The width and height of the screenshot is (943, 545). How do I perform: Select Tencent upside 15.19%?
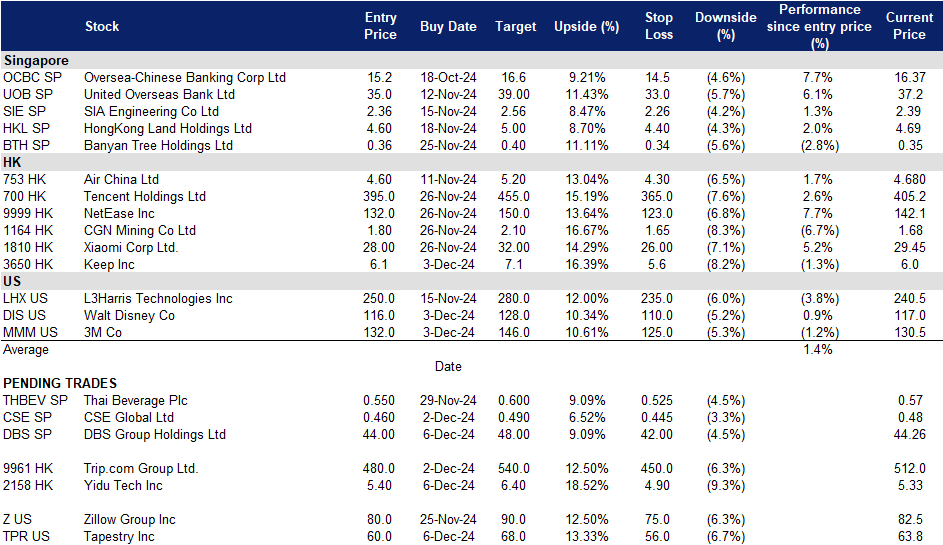click(x=586, y=196)
